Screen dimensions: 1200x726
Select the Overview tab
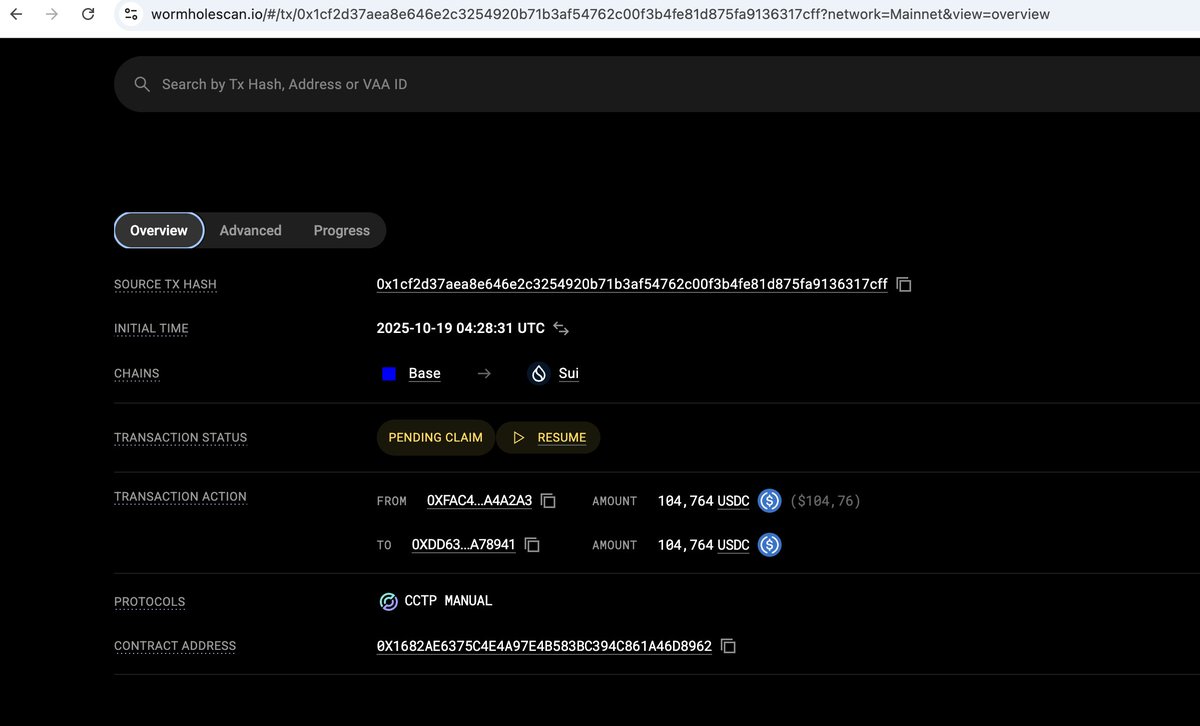coord(159,230)
